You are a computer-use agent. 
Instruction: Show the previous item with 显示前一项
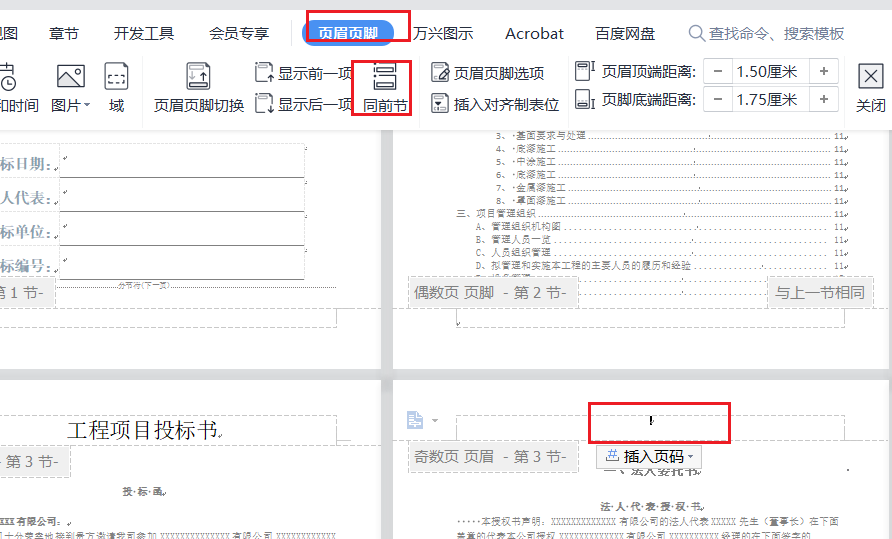point(304,72)
